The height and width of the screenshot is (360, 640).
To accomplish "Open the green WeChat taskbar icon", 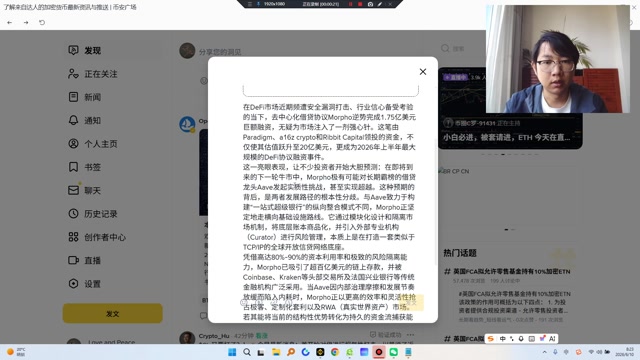I will point(393,352).
